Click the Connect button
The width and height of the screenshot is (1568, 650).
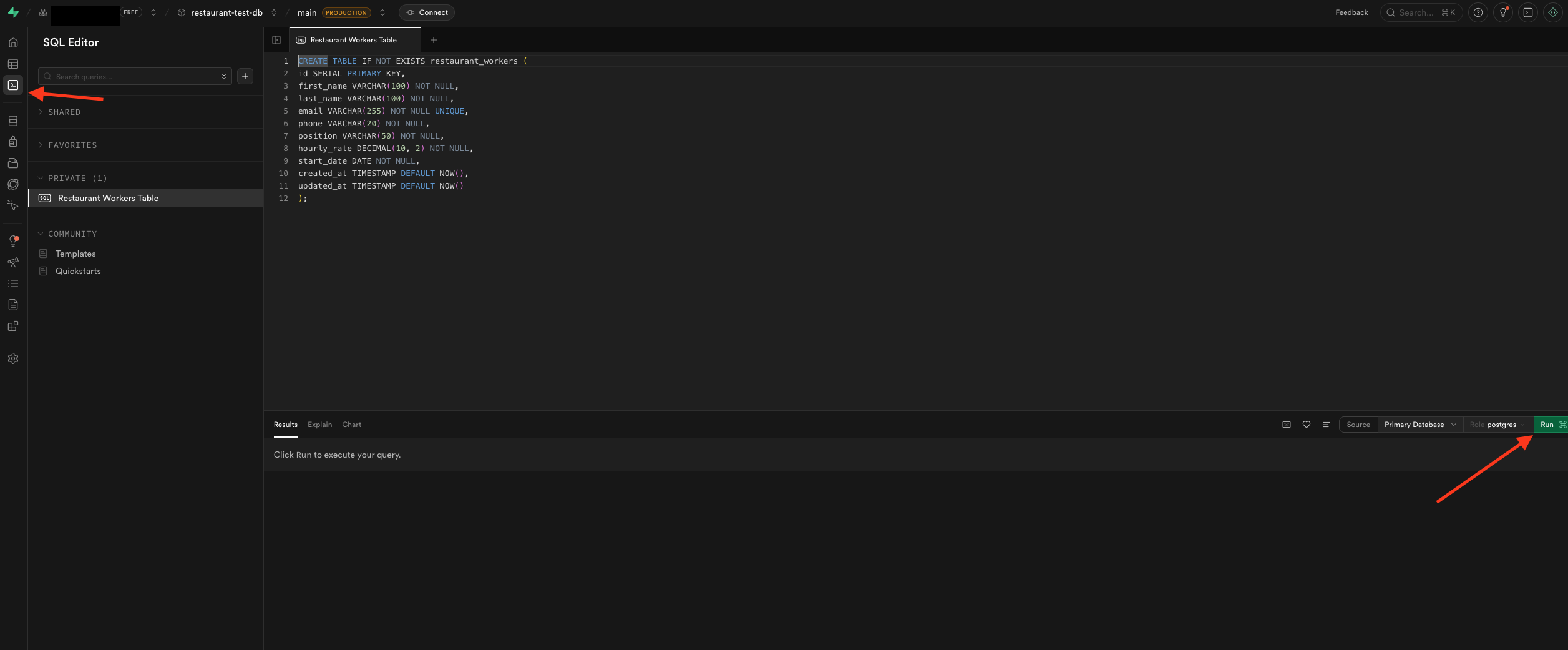[427, 12]
